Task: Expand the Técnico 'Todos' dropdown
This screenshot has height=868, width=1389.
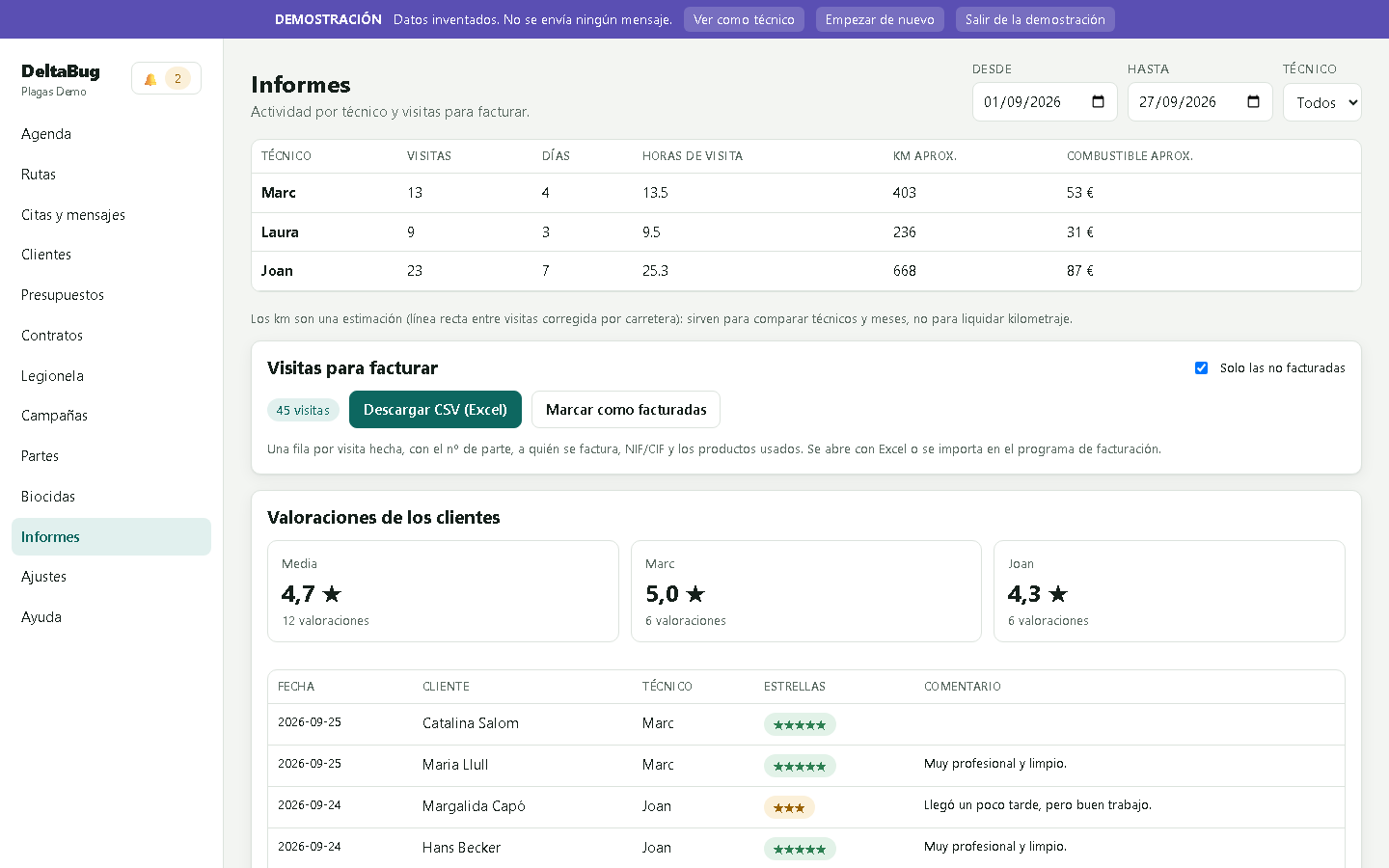Action: tap(1321, 102)
